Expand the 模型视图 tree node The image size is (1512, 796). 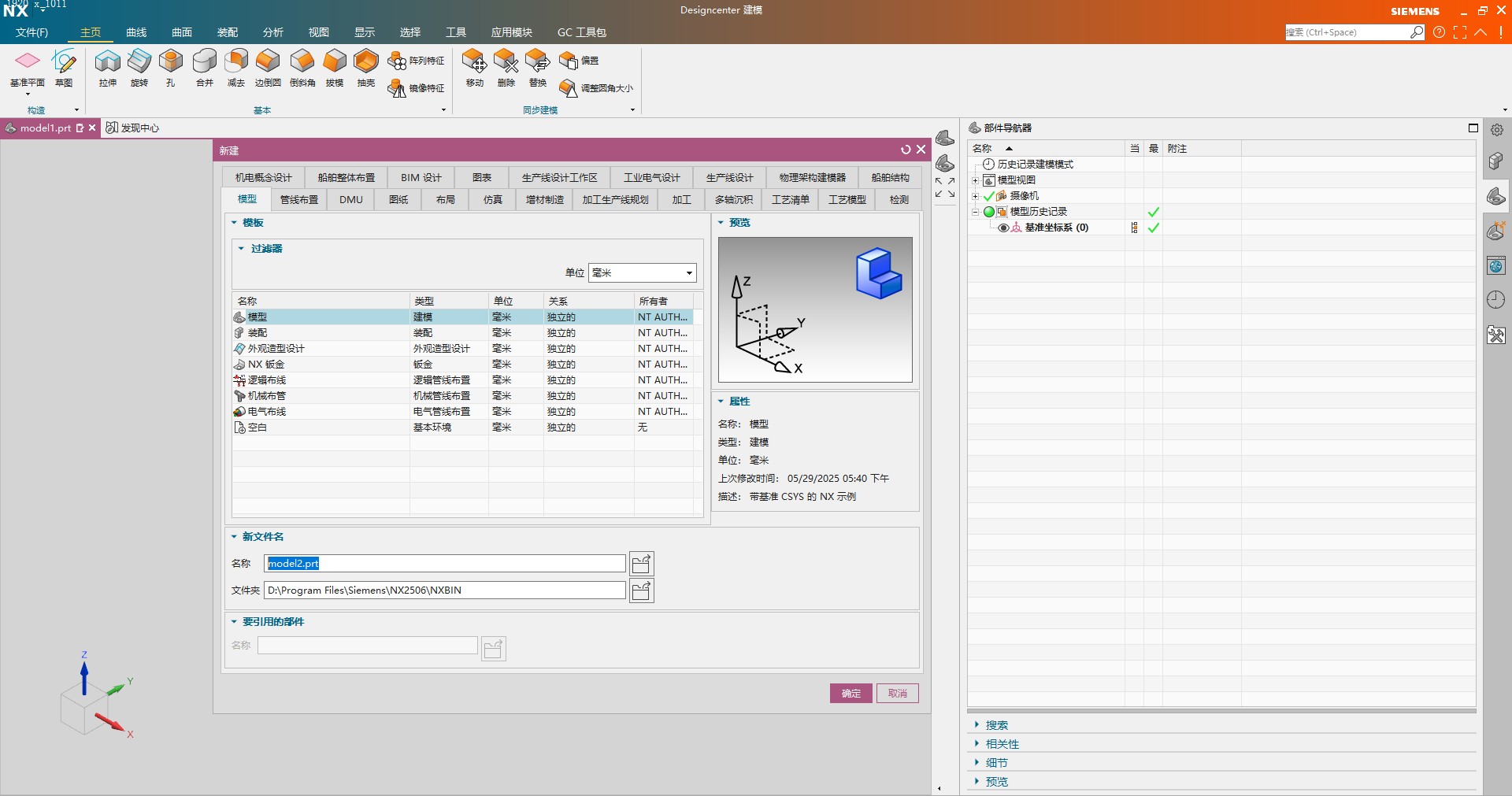pos(975,180)
